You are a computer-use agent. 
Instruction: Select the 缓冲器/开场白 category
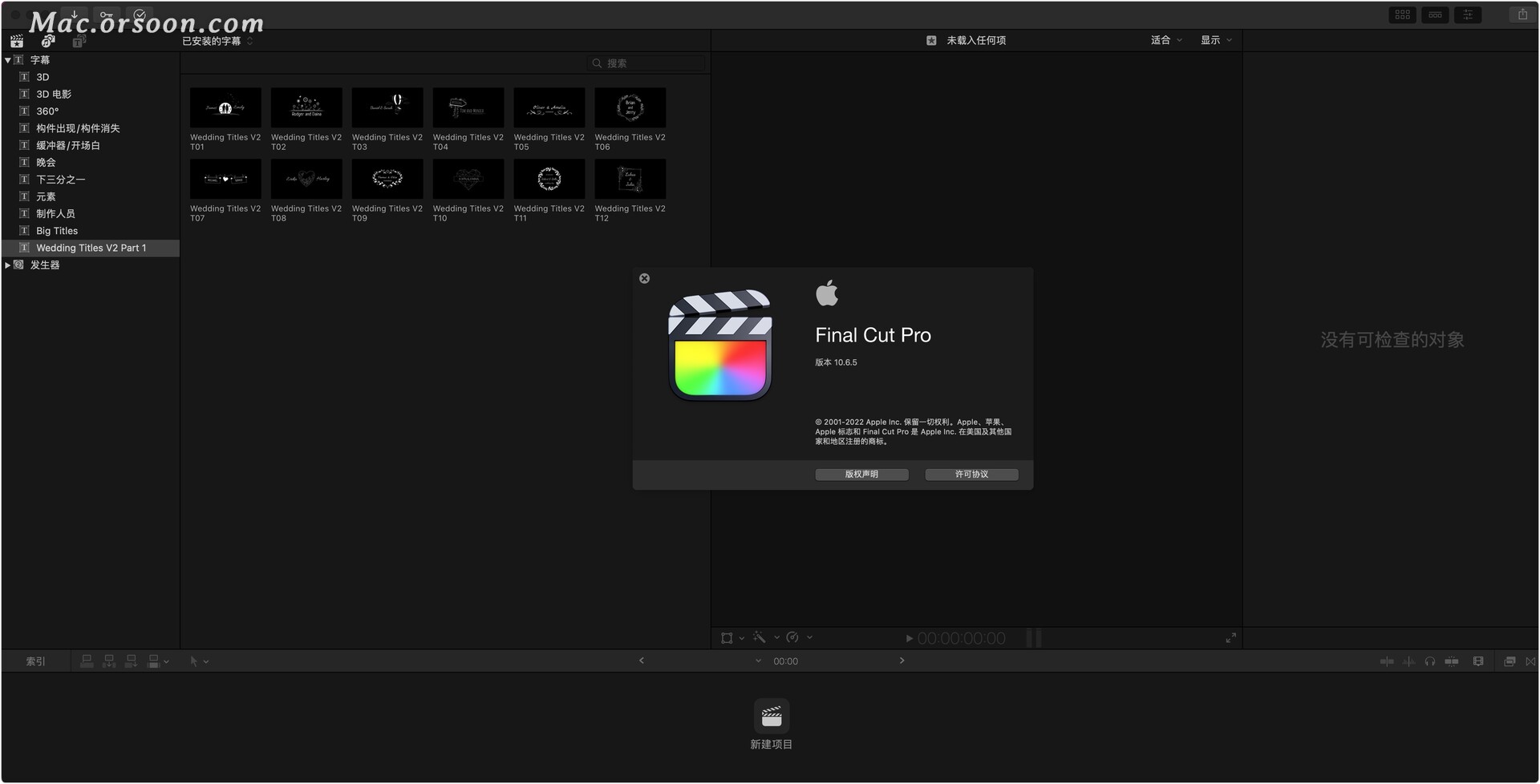pyautogui.click(x=91, y=145)
